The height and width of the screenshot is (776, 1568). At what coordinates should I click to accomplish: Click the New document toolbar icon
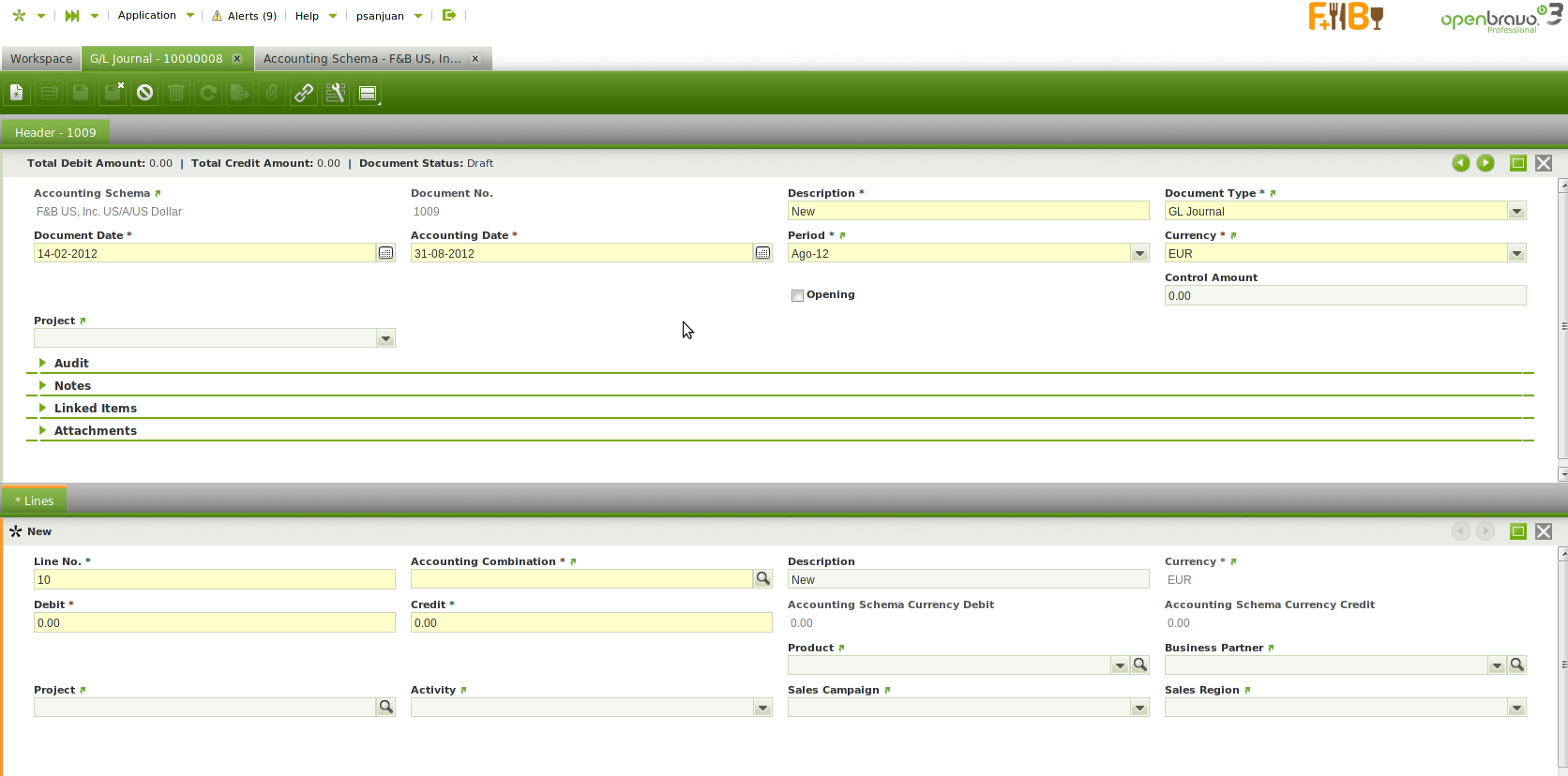pyautogui.click(x=17, y=93)
